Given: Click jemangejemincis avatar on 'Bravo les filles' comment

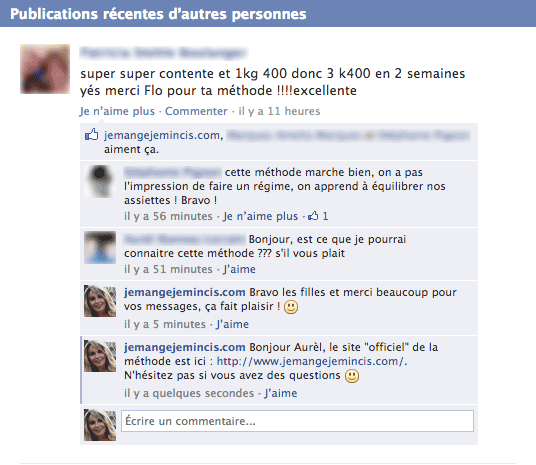Looking at the screenshot, I should 100,301.
